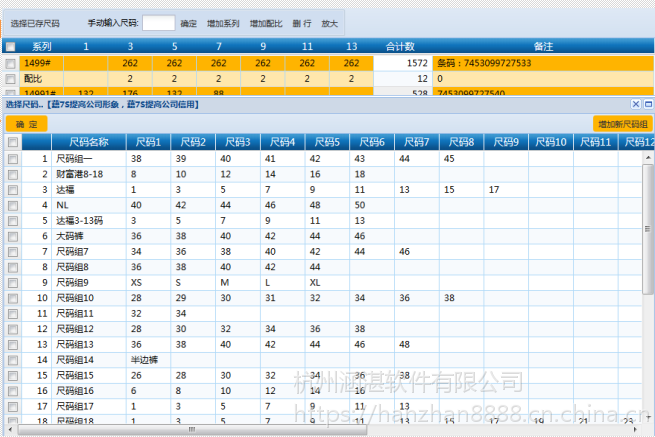Maximize the 选择尺码 dialog
Image resolution: width=655 pixels, height=437 pixels.
pos(648,104)
